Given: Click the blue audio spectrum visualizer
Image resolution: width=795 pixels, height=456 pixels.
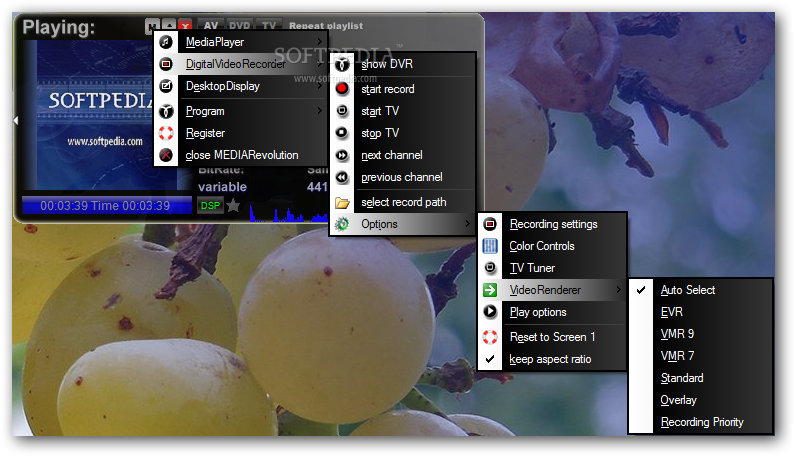Looking at the screenshot, I should 288,214.
